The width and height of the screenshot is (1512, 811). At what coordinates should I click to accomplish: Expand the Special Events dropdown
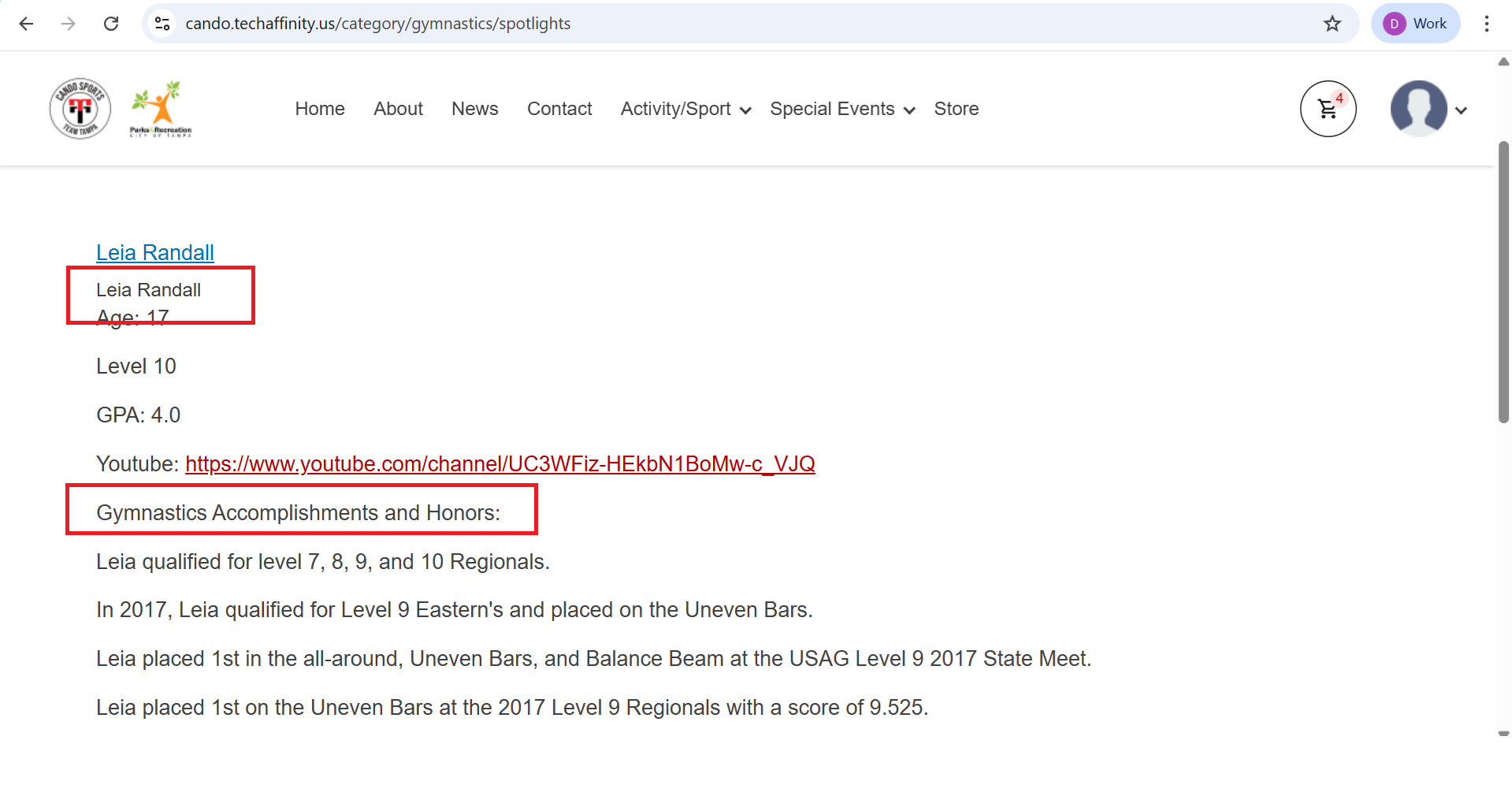click(841, 109)
